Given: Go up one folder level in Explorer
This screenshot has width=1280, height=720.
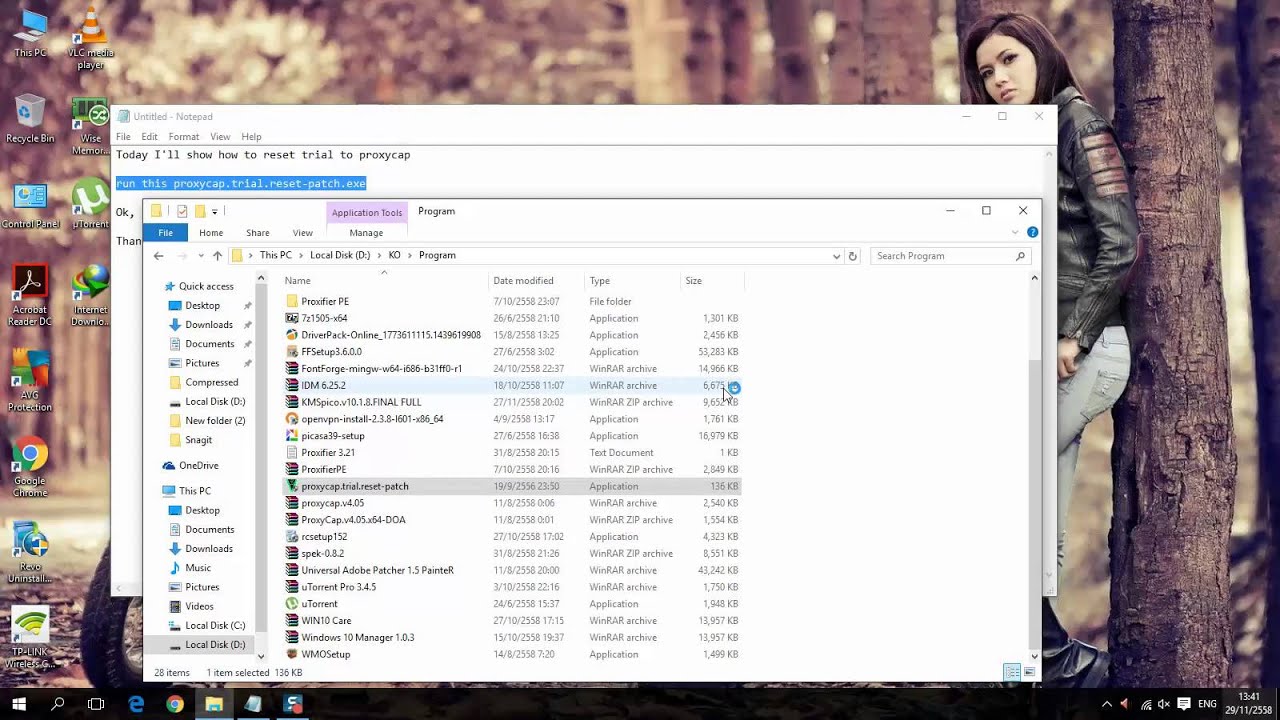Looking at the screenshot, I should click(217, 256).
